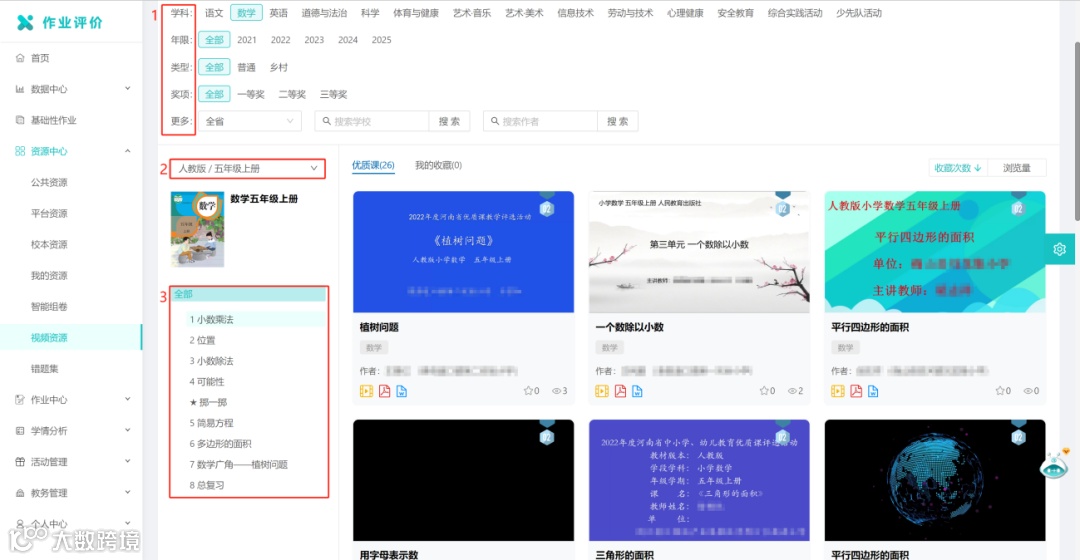Click 活动管理 gift icon in sidebar
Screen dimensions: 1080x560
[20, 462]
